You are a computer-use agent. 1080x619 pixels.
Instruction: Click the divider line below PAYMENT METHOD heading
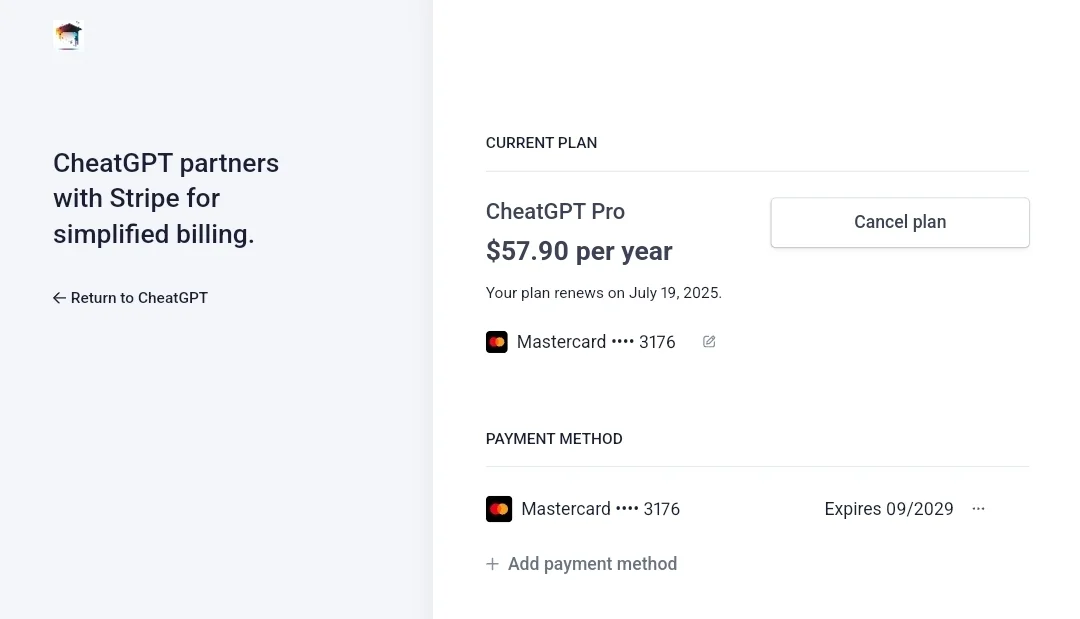pyautogui.click(x=757, y=466)
